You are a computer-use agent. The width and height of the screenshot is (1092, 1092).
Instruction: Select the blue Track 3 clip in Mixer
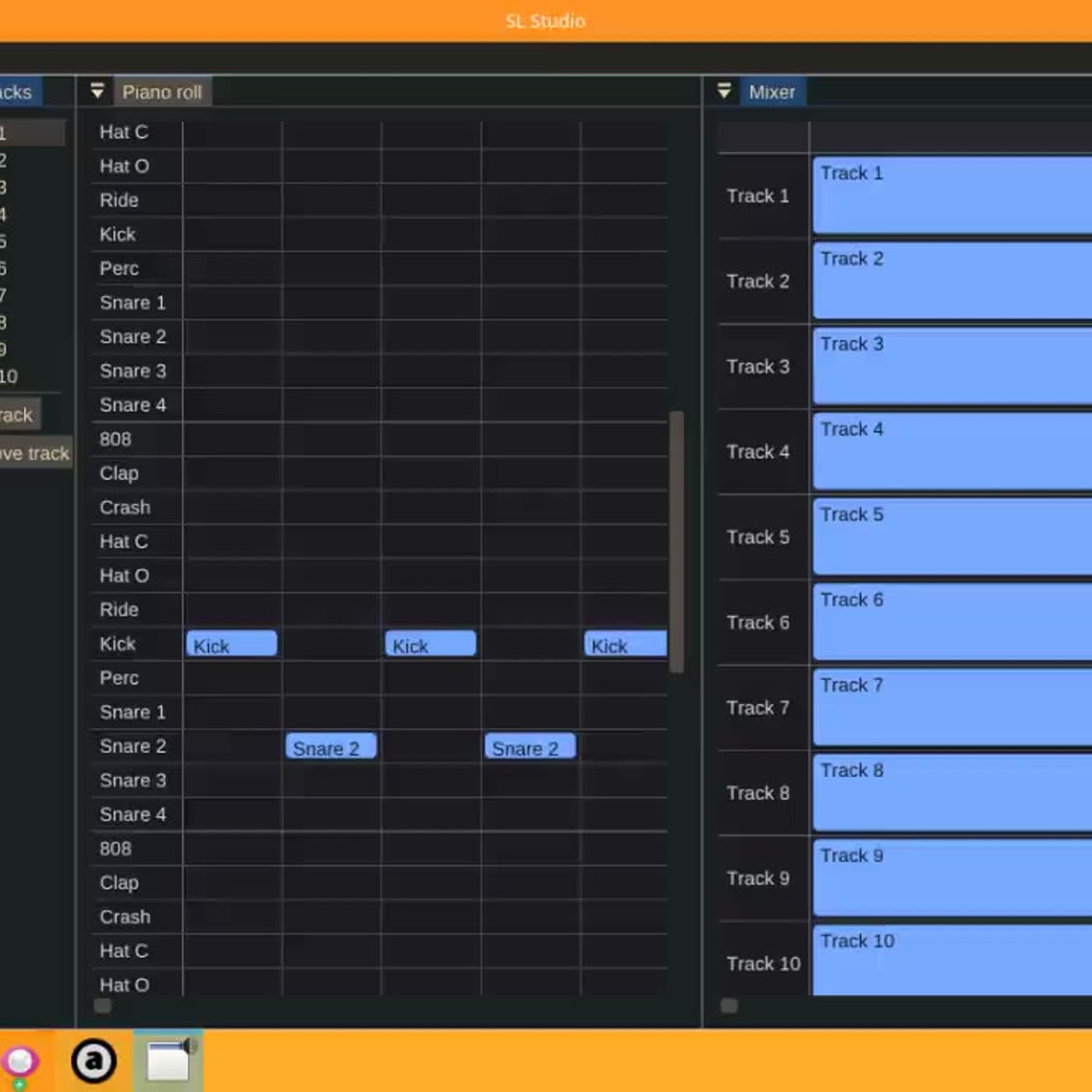952,366
